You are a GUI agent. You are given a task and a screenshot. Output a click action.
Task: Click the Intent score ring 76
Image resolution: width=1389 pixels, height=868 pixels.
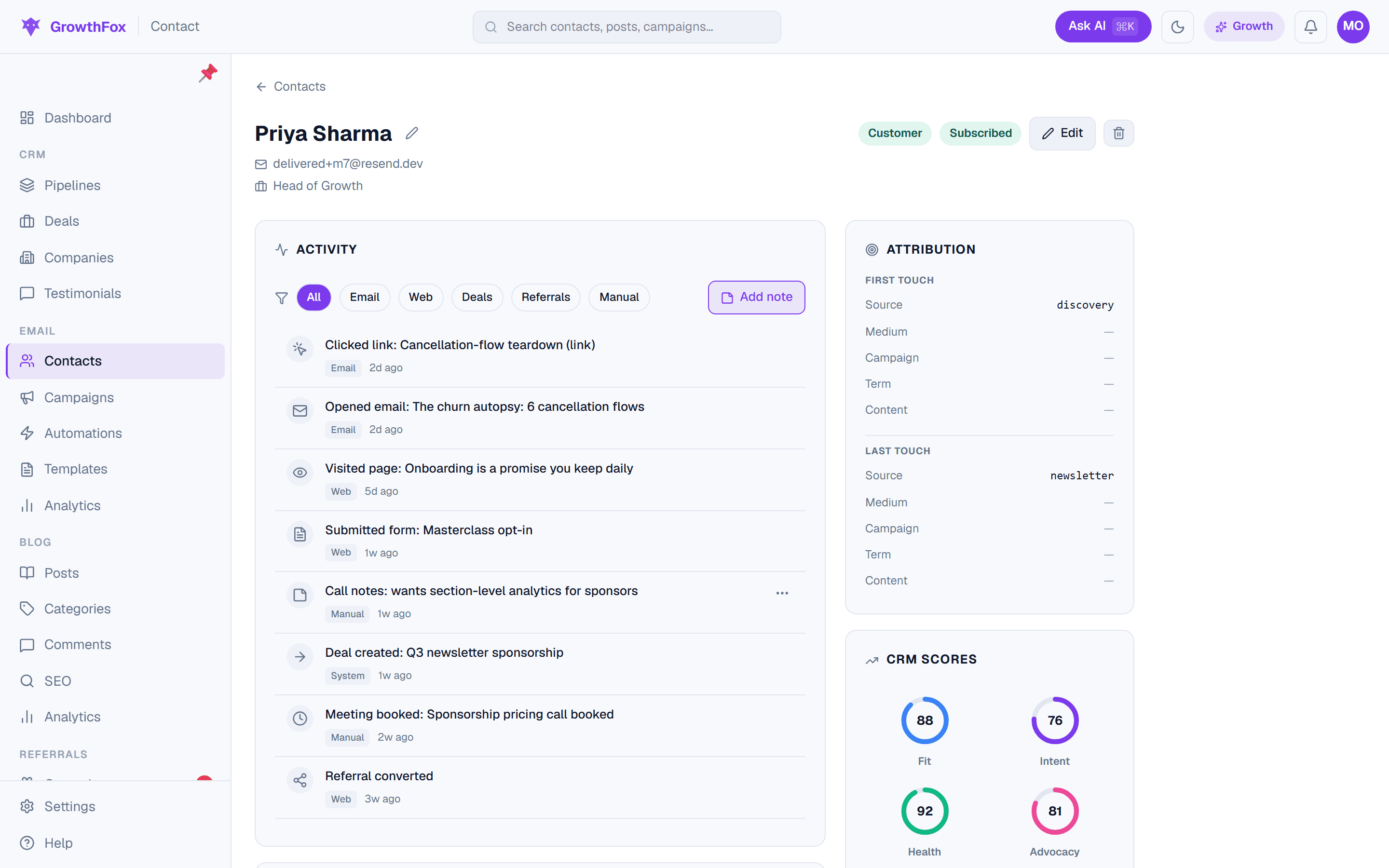click(x=1054, y=720)
